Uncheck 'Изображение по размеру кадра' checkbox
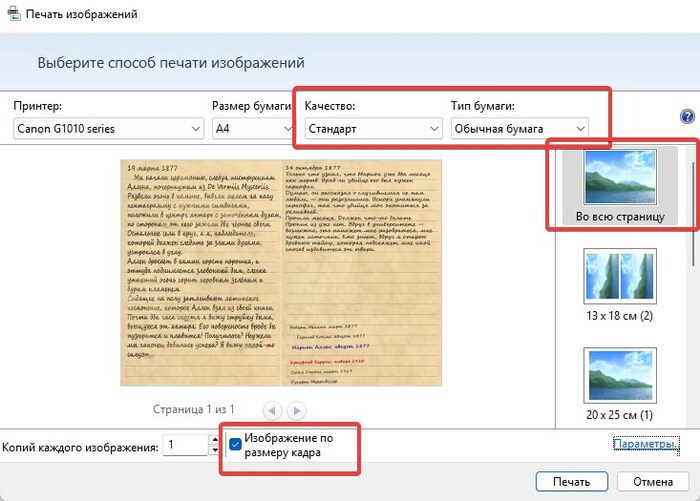 point(234,445)
